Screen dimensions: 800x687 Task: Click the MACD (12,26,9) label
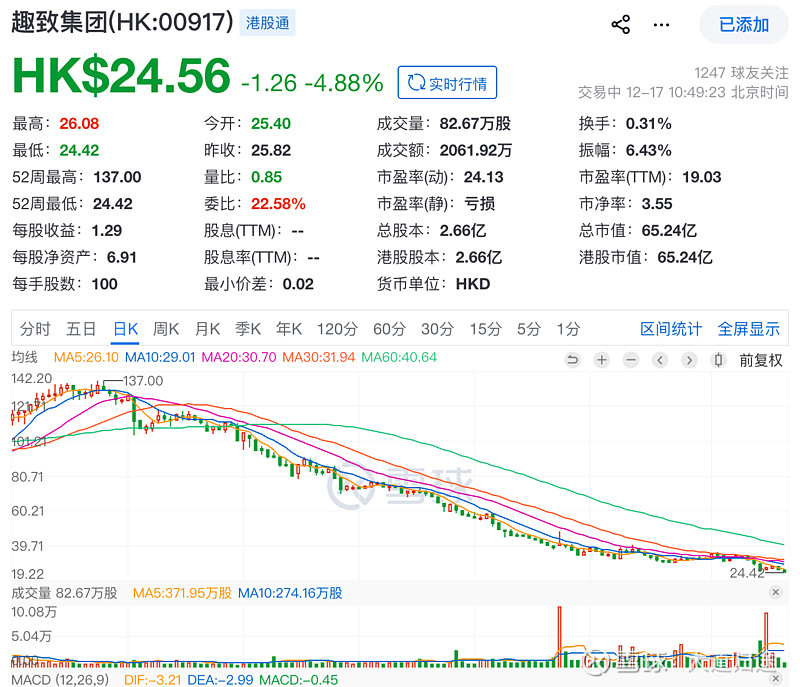coord(60,680)
